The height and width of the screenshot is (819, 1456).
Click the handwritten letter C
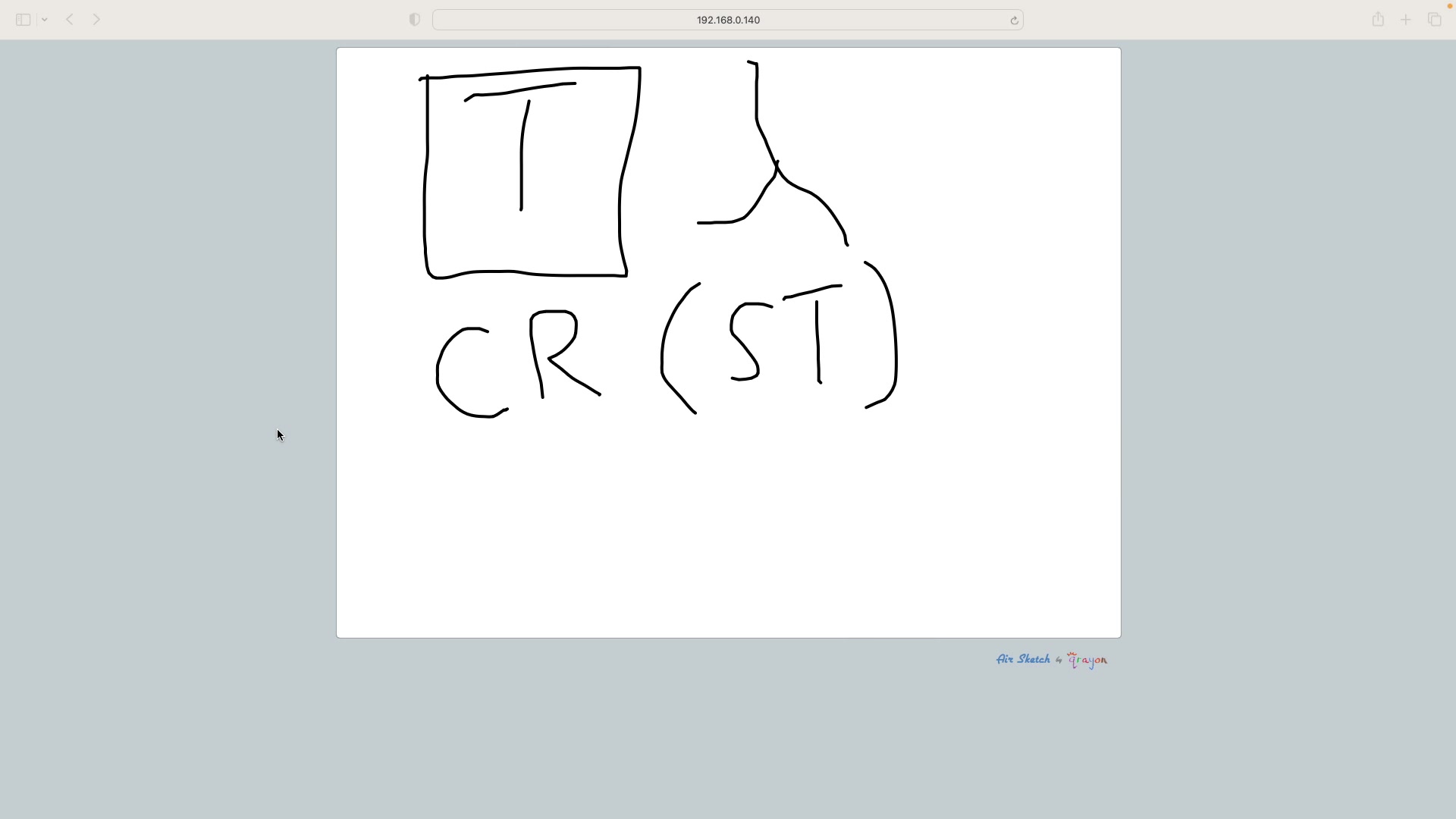click(440, 372)
